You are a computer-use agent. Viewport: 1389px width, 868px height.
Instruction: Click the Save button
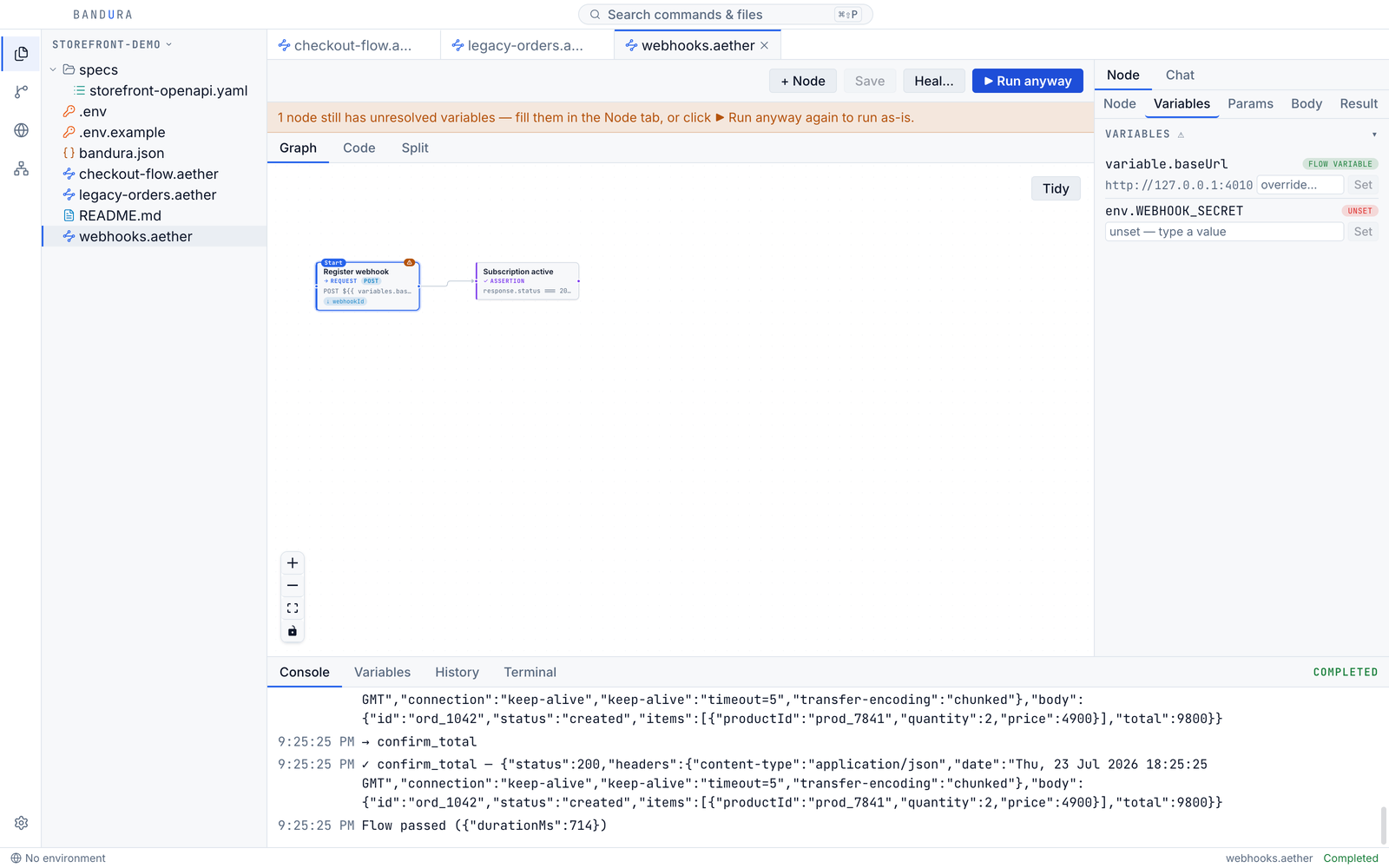pos(870,81)
